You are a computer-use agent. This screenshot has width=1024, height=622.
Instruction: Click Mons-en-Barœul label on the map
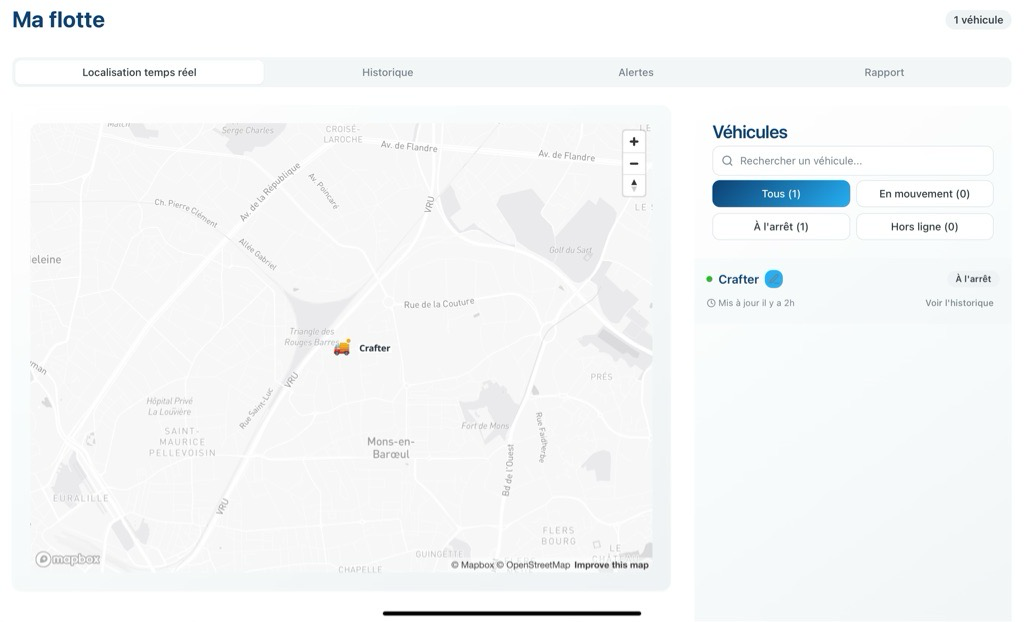391,448
